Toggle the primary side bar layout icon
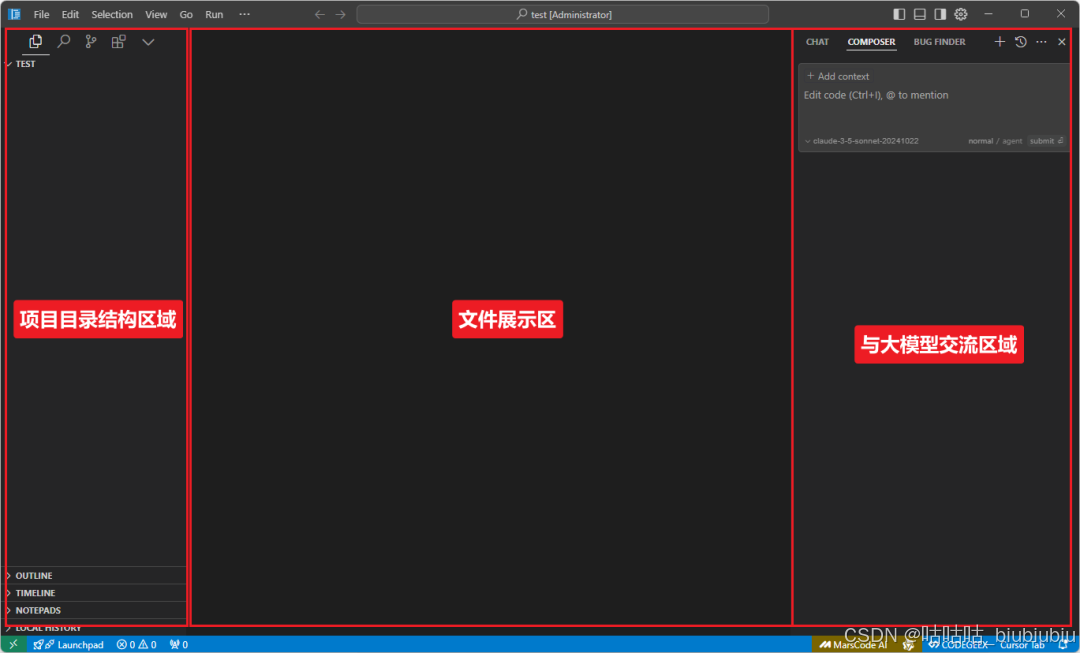This screenshot has height=653, width=1080. (x=899, y=14)
